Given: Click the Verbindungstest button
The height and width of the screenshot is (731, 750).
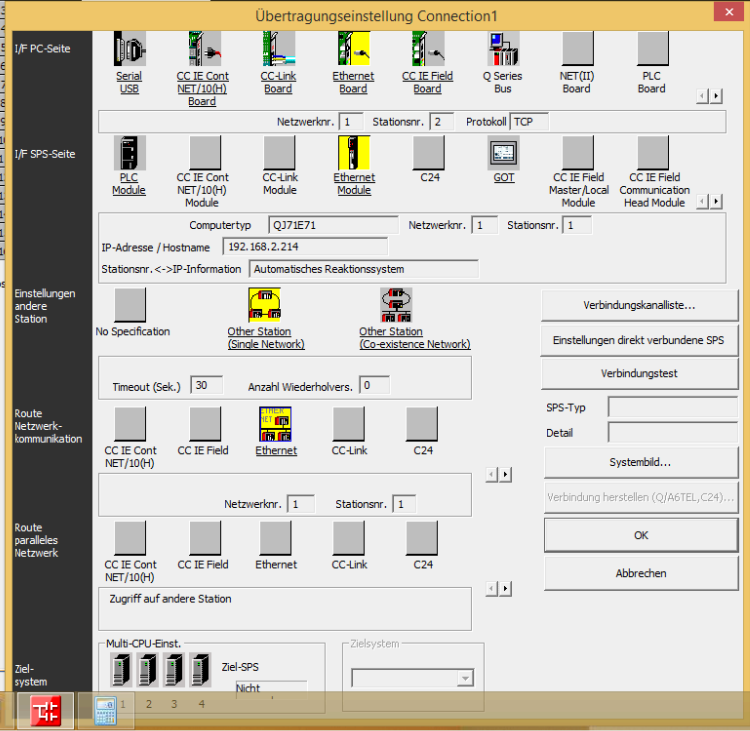Looking at the screenshot, I should (639, 373).
